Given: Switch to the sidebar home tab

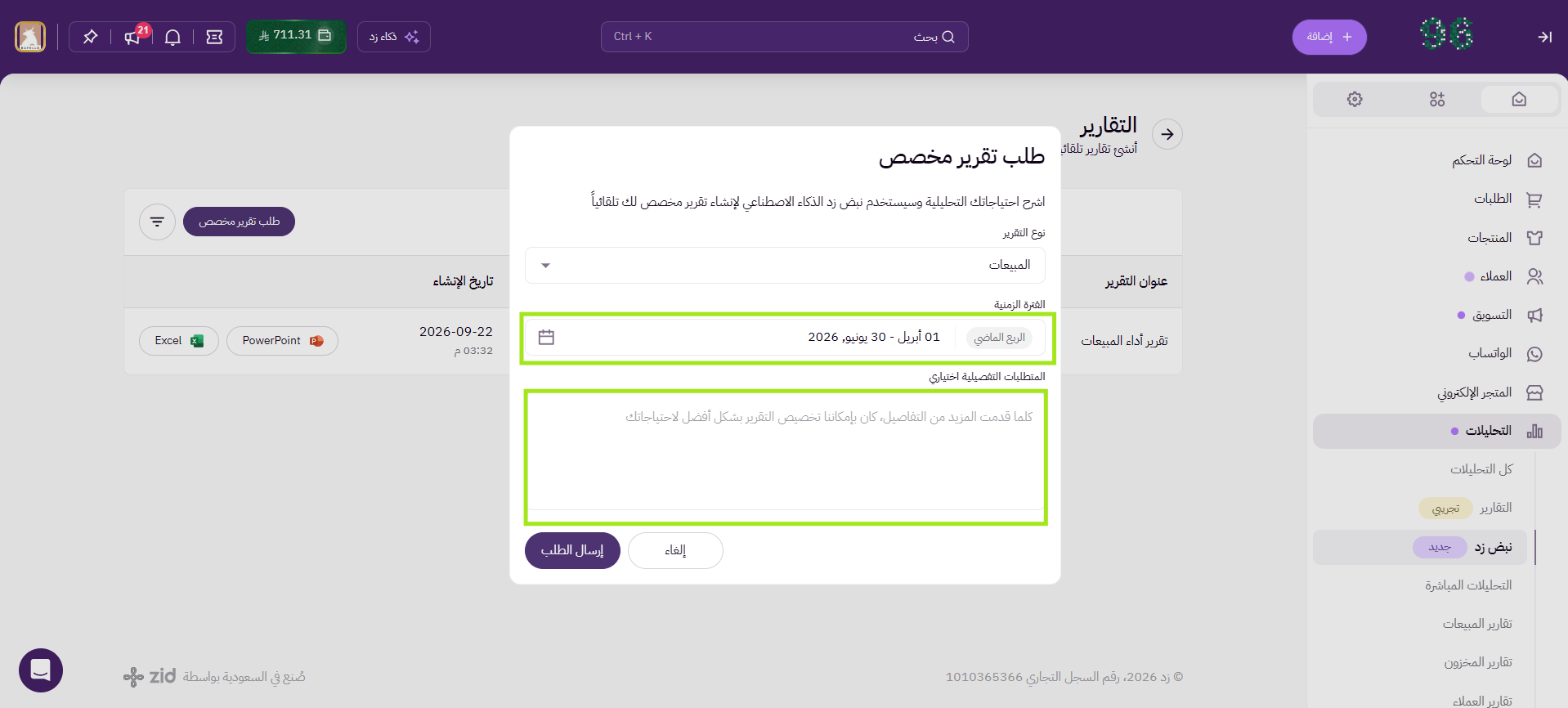Looking at the screenshot, I should 1519,99.
